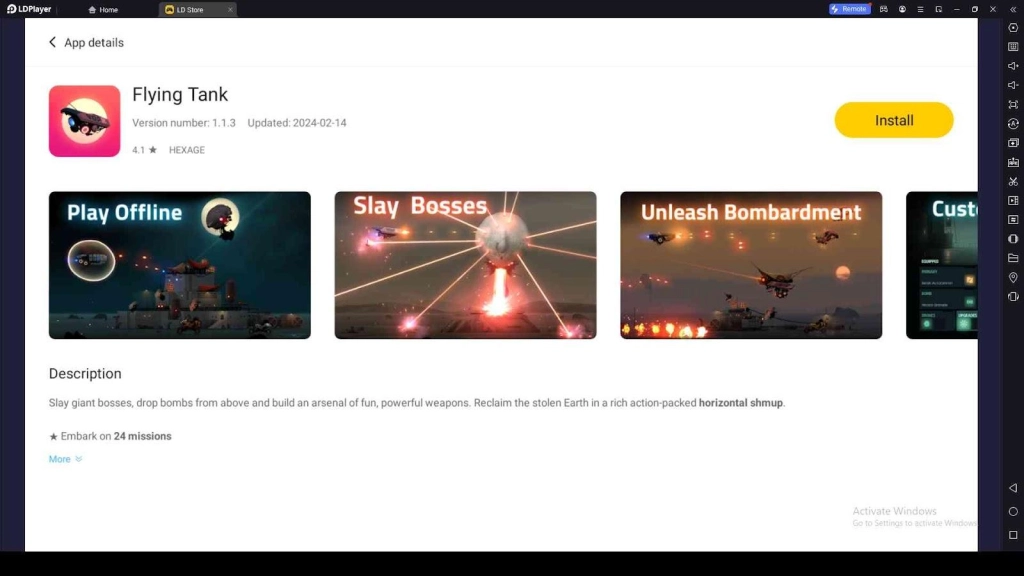Click the install APK icon in sidebar

coord(1013,162)
